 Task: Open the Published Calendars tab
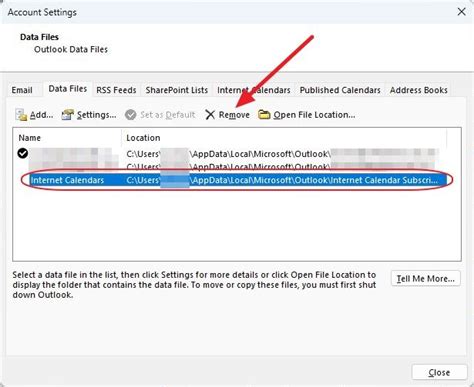340,90
